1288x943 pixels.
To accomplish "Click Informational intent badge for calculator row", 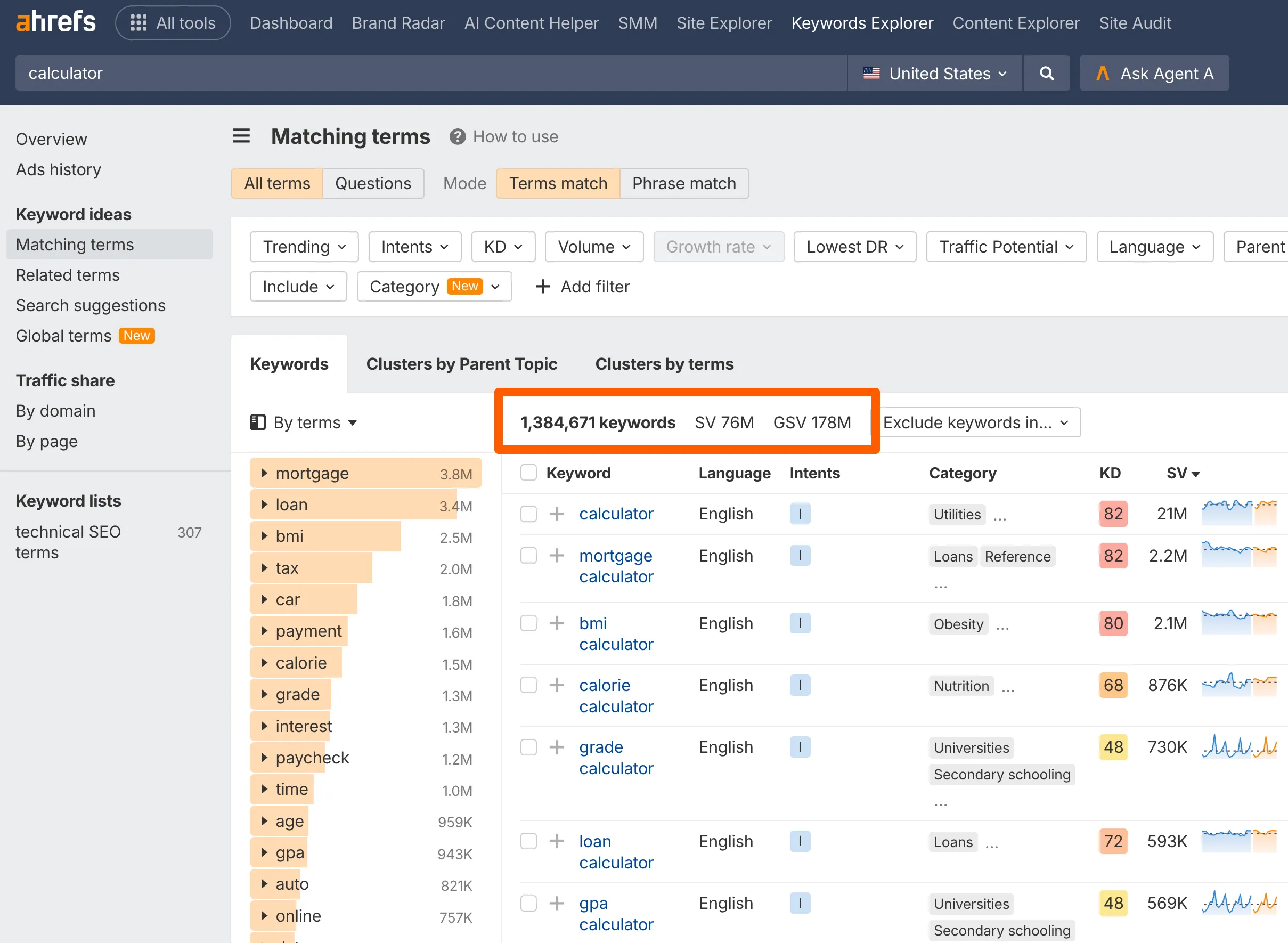I will tap(800, 514).
